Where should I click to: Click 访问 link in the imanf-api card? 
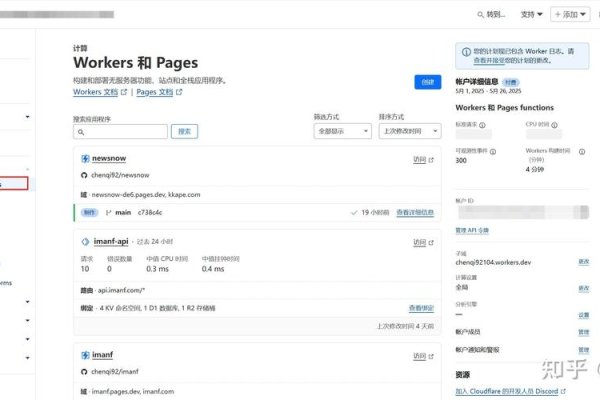pyautogui.click(x=420, y=242)
